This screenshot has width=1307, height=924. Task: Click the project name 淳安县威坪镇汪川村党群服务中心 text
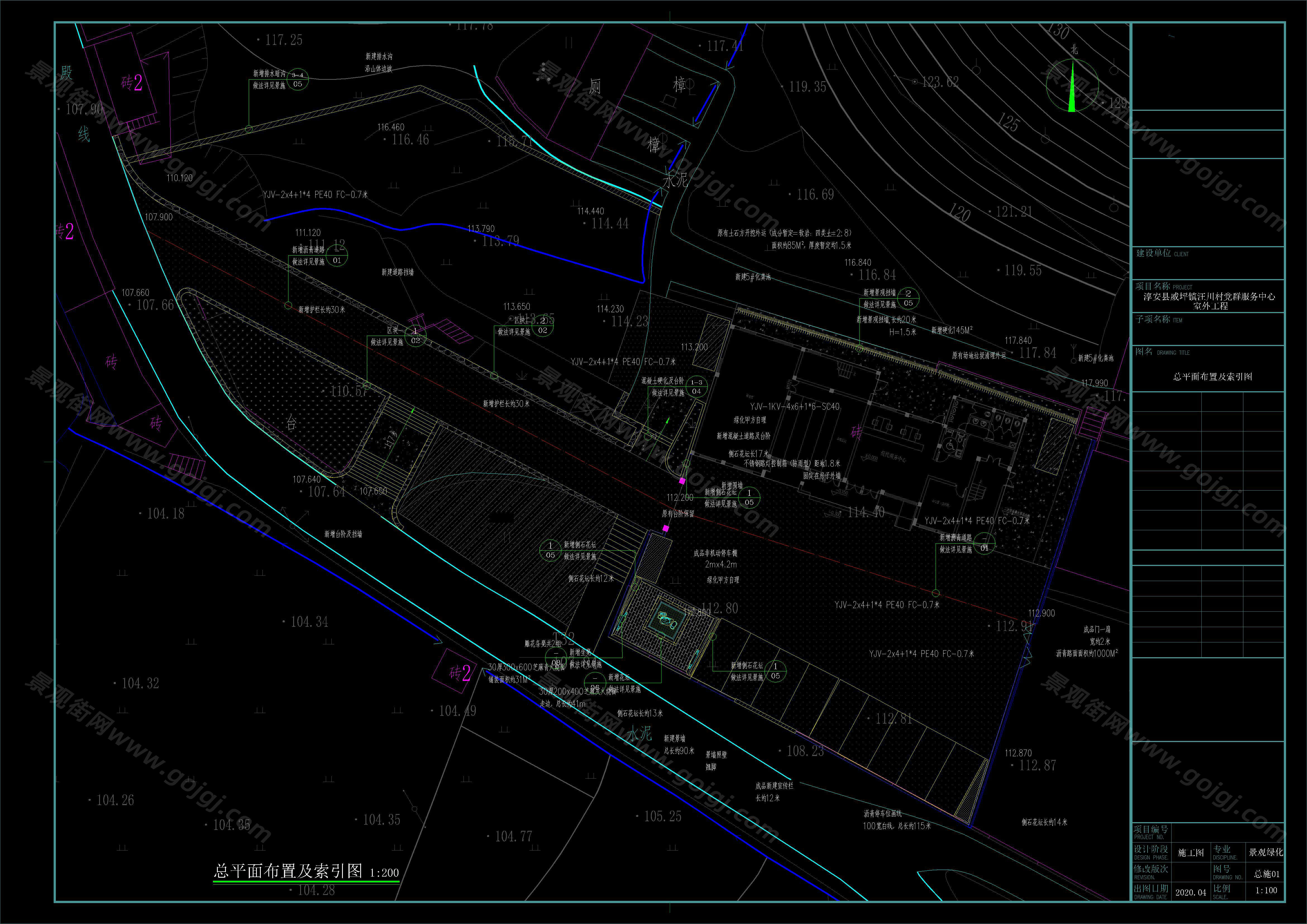(1210, 297)
